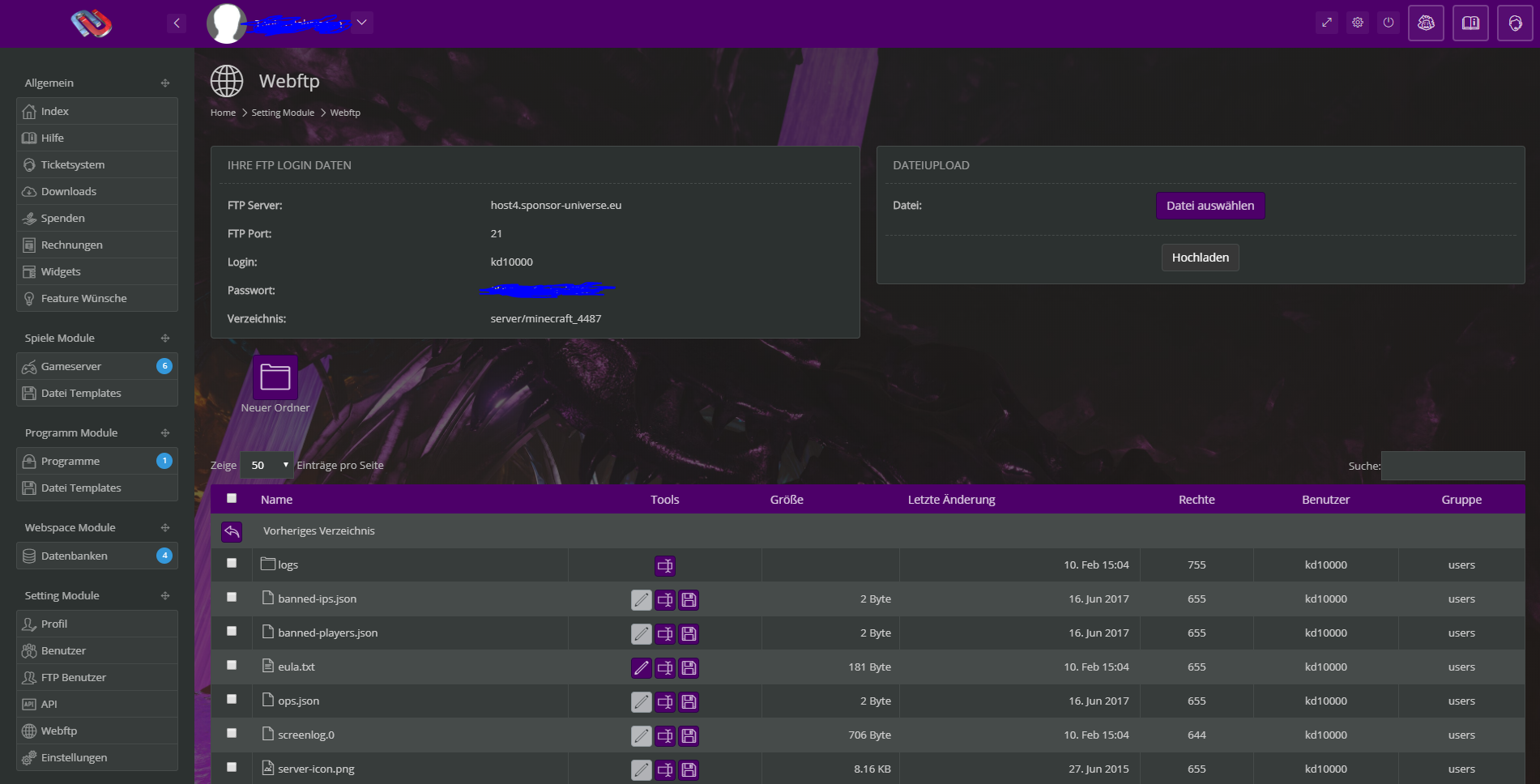Click the power logout icon in header

(x=1389, y=23)
